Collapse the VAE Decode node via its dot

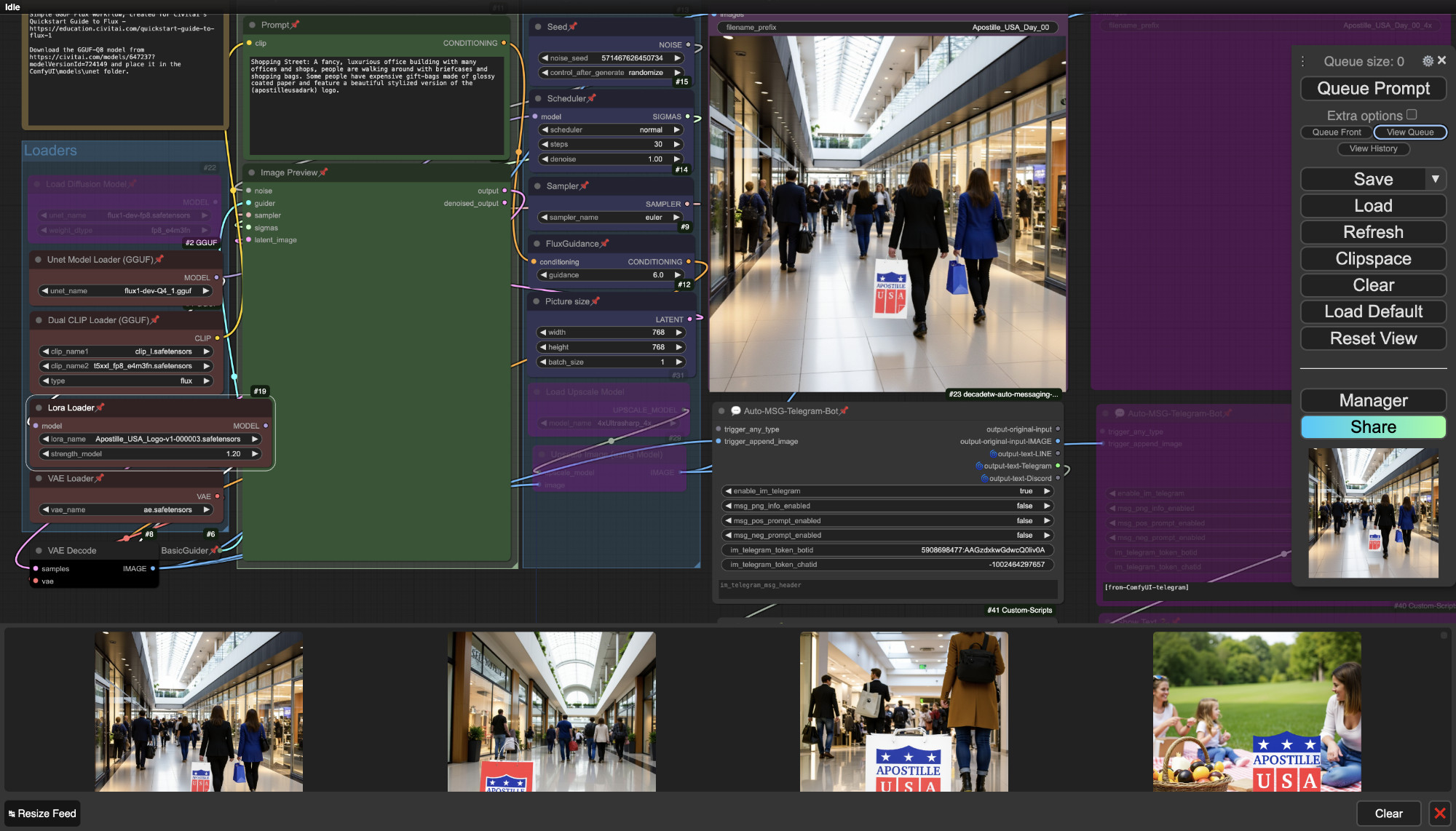coord(39,551)
